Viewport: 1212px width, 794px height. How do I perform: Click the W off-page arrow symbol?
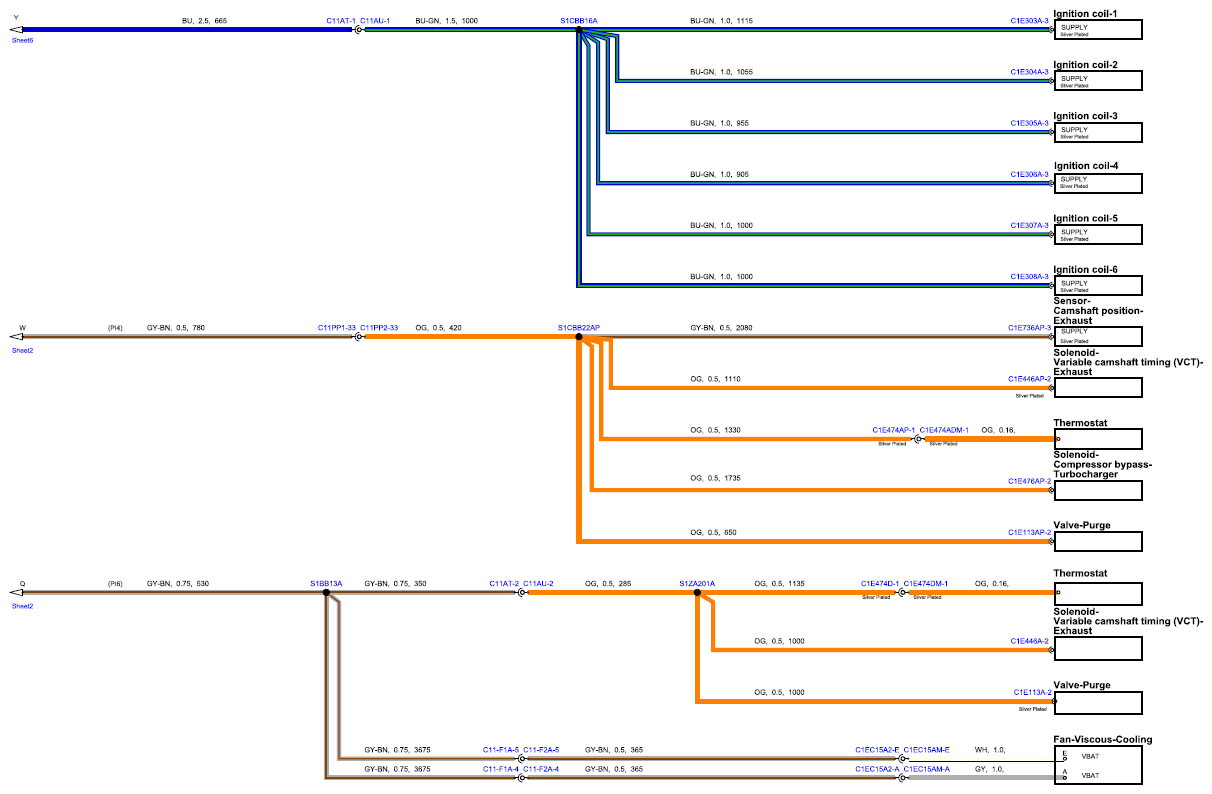15,337
